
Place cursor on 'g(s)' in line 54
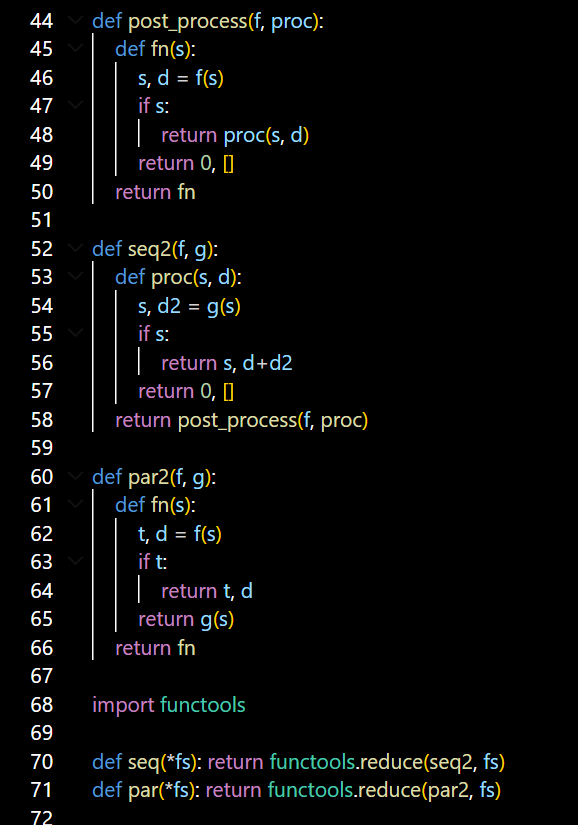(224, 306)
